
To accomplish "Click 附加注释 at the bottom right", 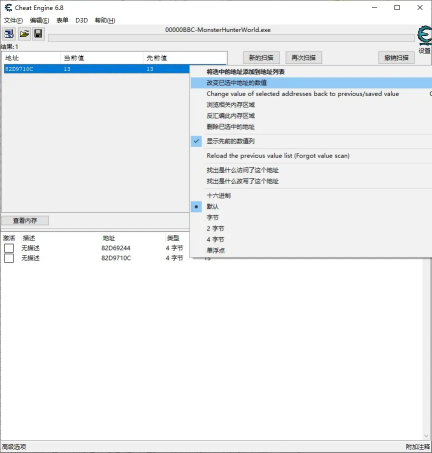I will (418, 447).
